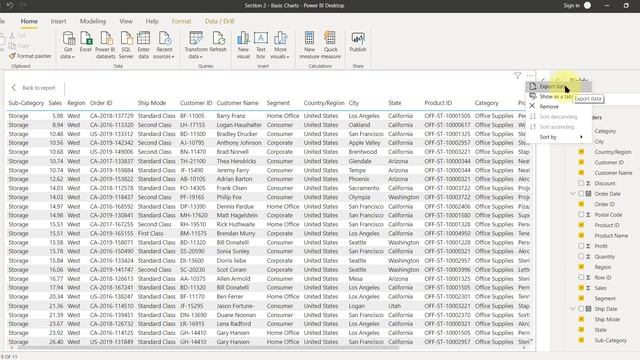Click the scroll-right arrow under the table
Image resolution: width=640 pixels, height=360 pixels.
(x=524, y=347)
